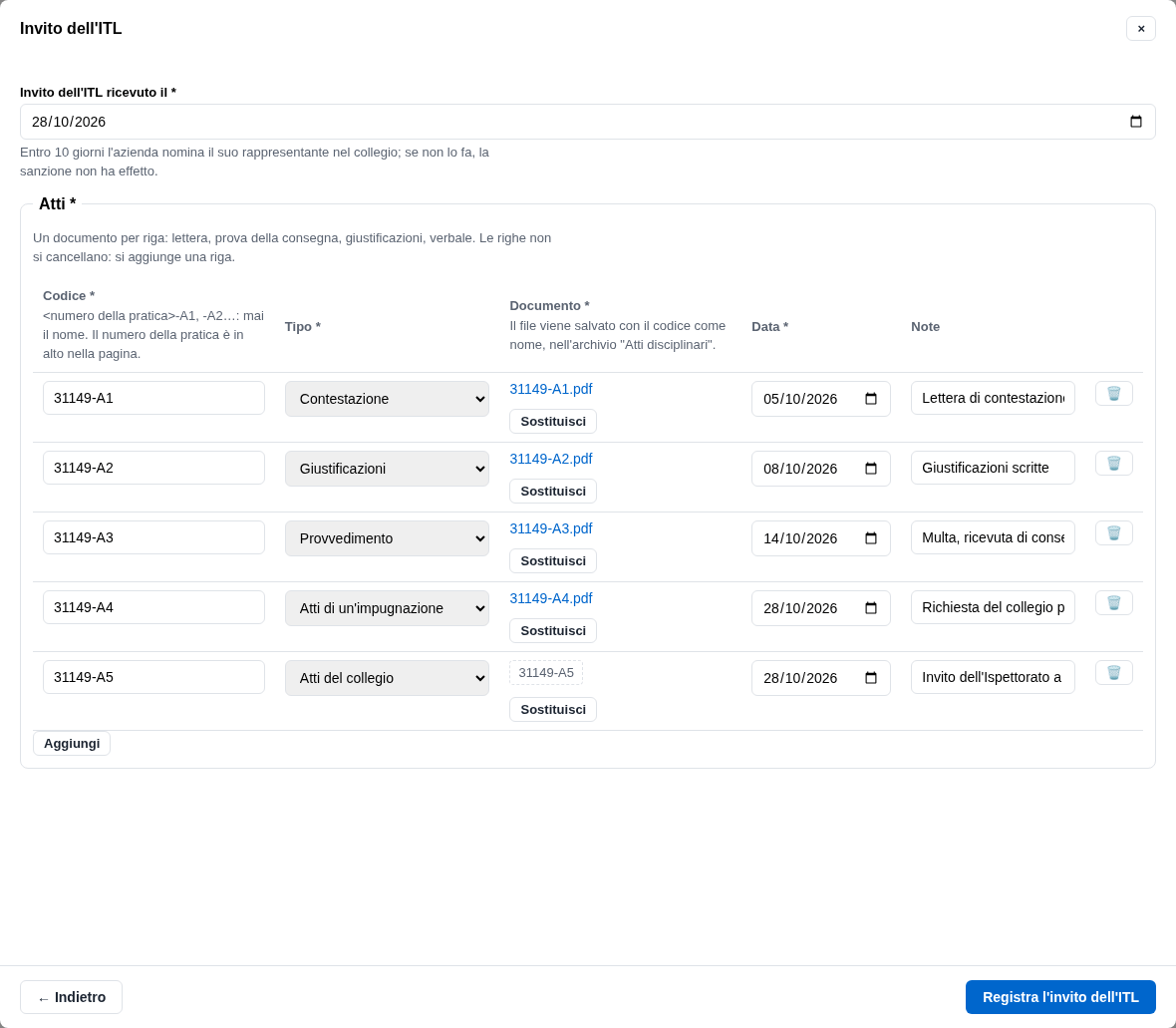
Task: Submit with Registra l'invito dell'ITL
Action: tap(1060, 997)
